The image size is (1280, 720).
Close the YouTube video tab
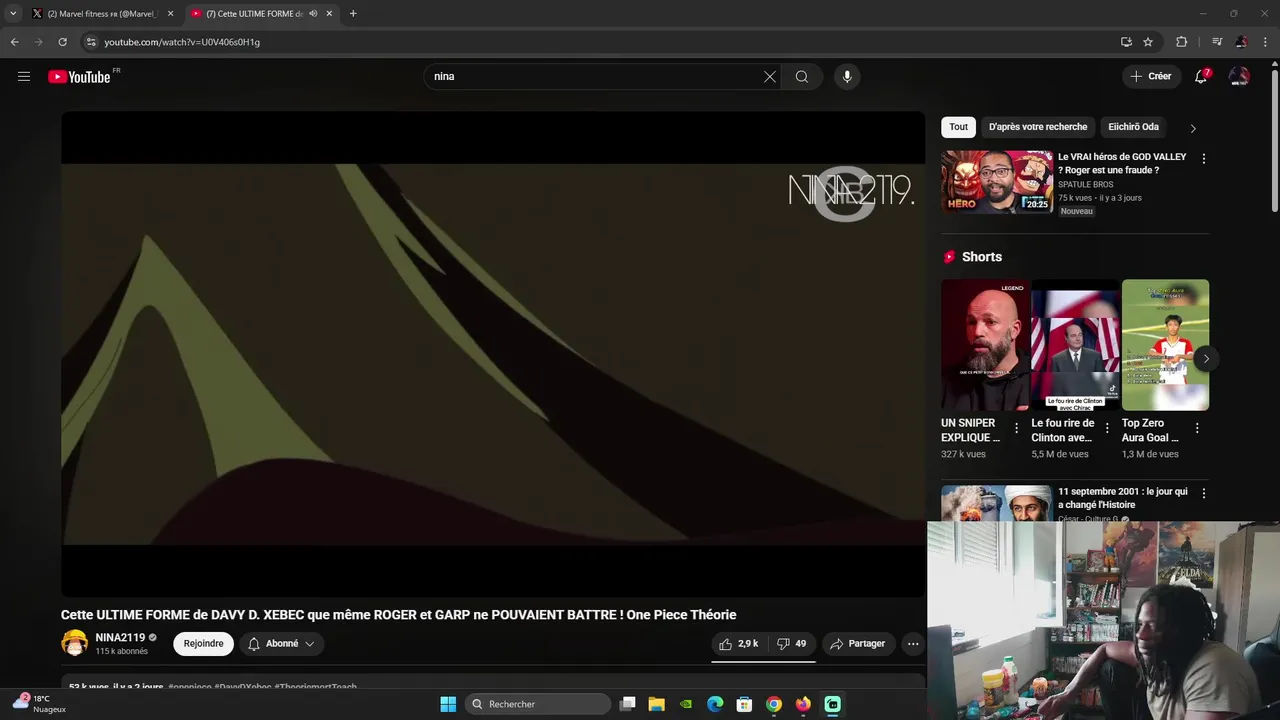pos(329,14)
